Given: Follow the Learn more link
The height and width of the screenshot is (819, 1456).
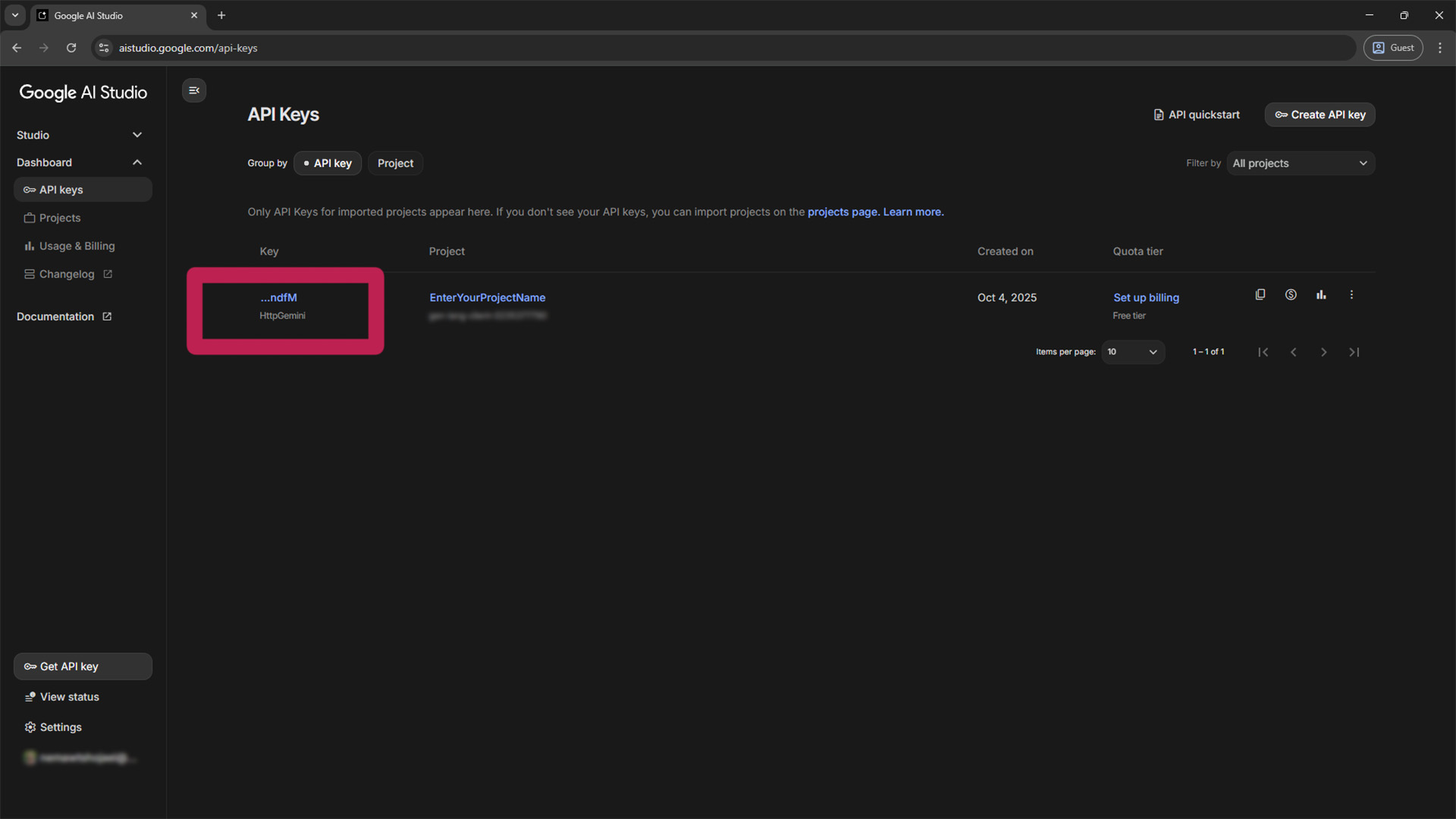Looking at the screenshot, I should (x=913, y=212).
